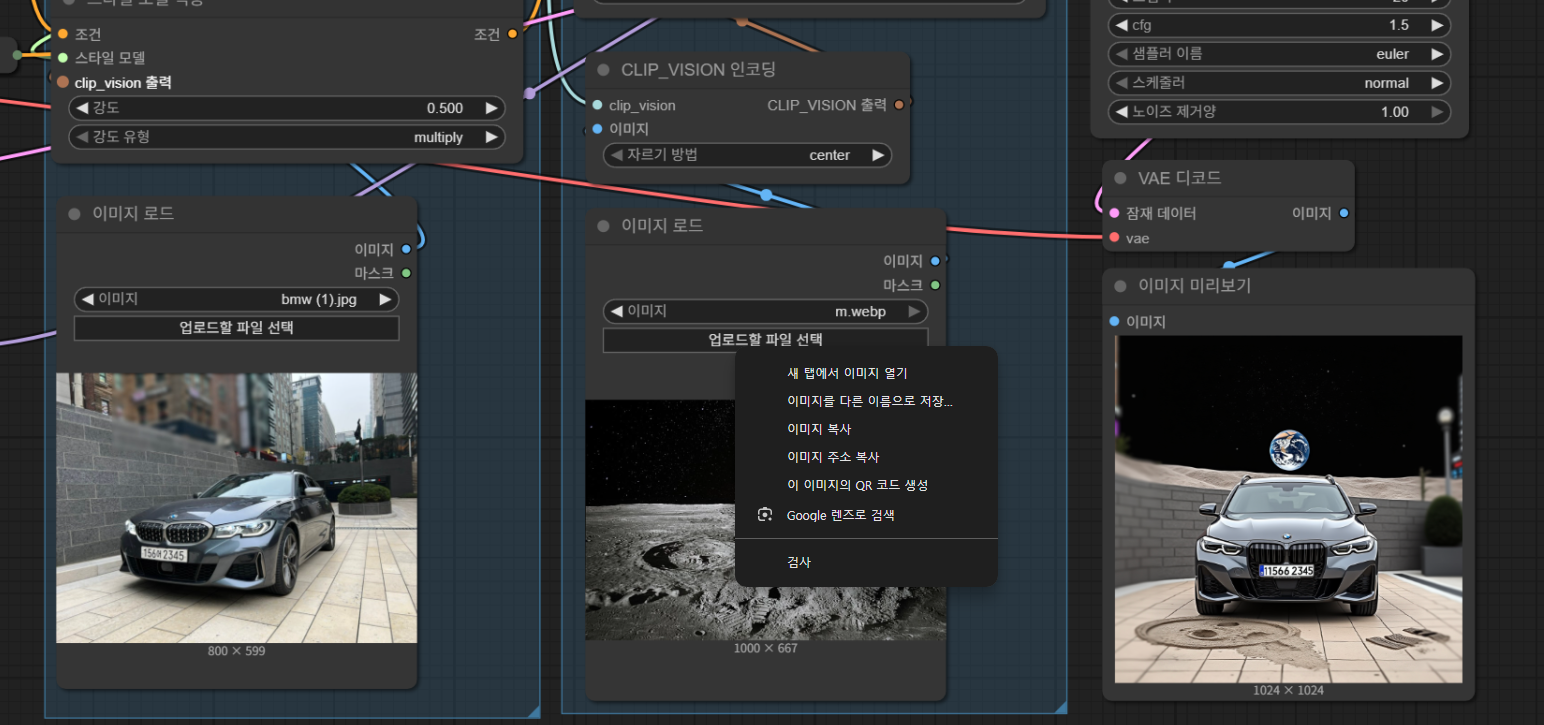The image size is (1544, 725).
Task: Select previous image before bmw (1).jpg
Action: [x=88, y=299]
